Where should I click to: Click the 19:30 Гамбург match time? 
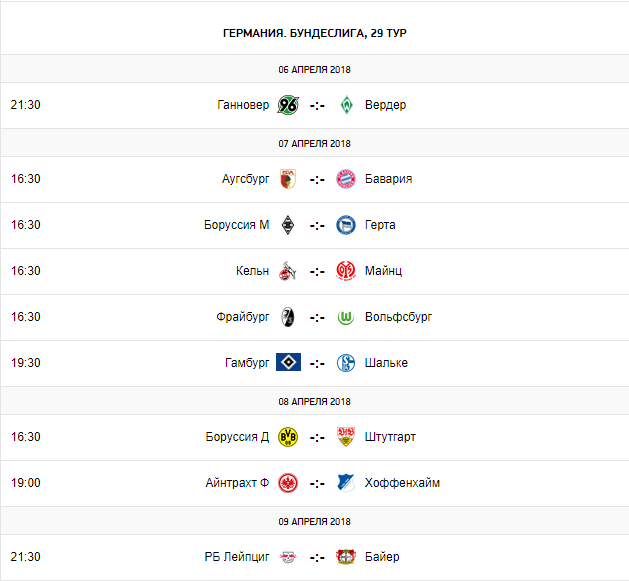pos(26,363)
